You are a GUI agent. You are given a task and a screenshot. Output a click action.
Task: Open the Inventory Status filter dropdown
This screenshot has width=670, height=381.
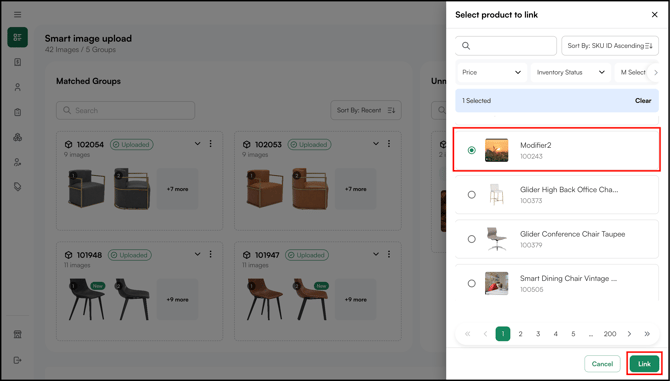570,72
